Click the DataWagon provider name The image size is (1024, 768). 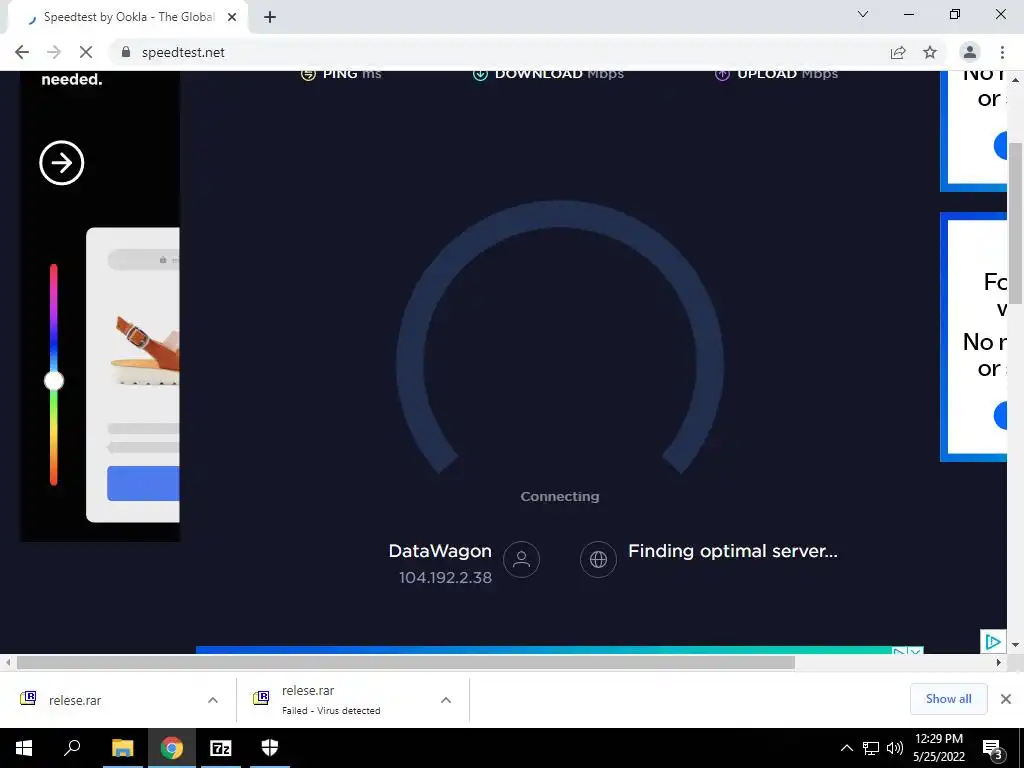[440, 551]
